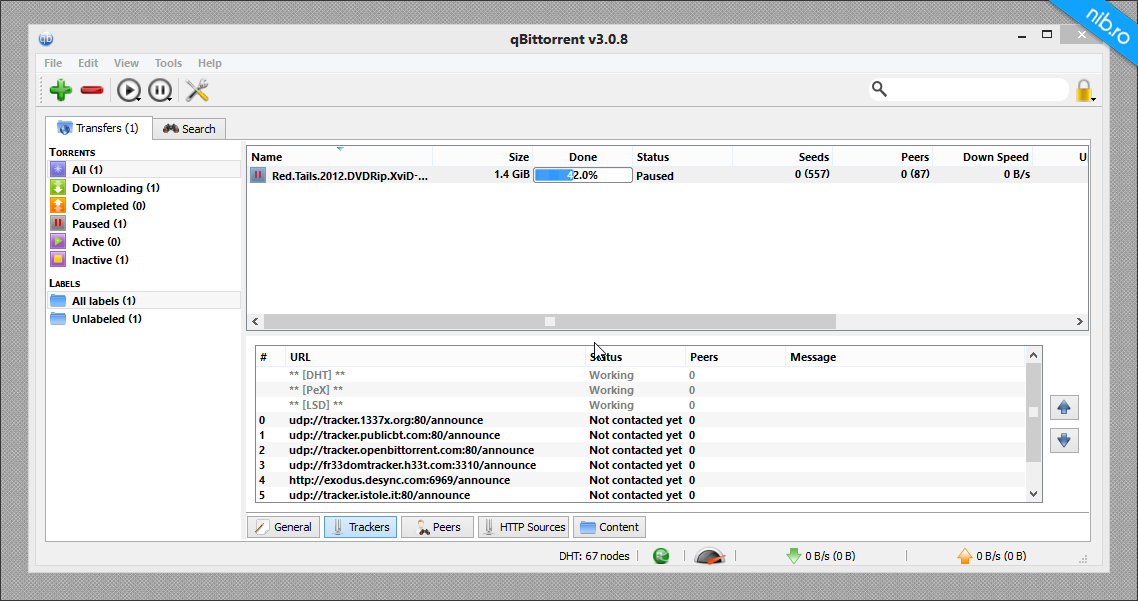Click the red minus delete torrent icon

(92, 91)
